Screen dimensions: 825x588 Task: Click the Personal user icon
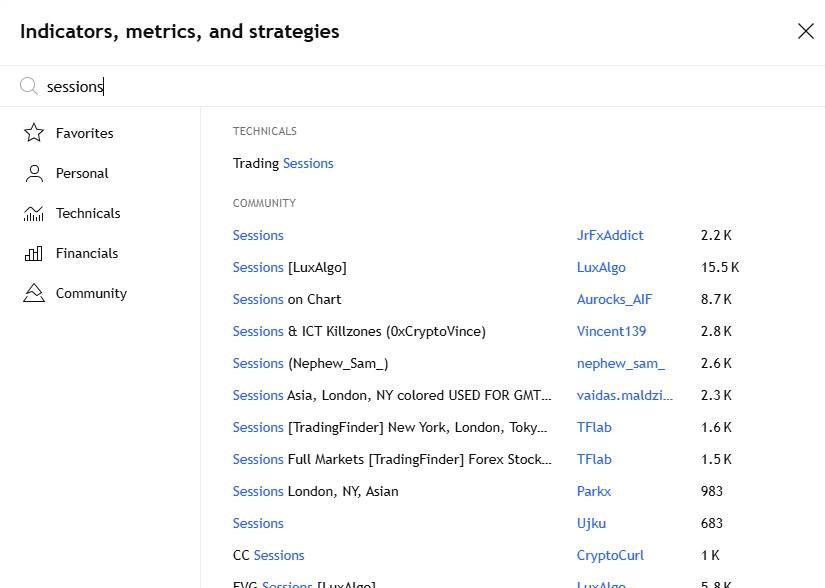click(x=34, y=173)
